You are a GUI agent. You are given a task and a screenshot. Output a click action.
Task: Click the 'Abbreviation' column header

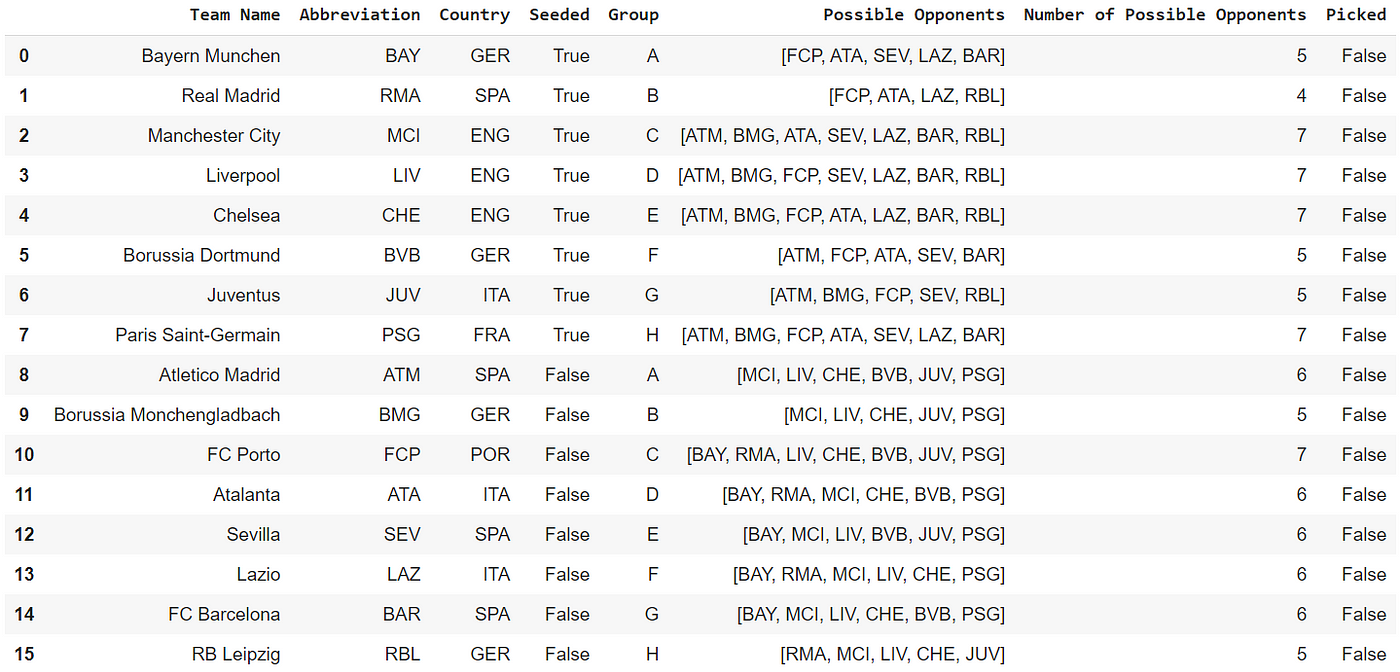pyautogui.click(x=360, y=15)
